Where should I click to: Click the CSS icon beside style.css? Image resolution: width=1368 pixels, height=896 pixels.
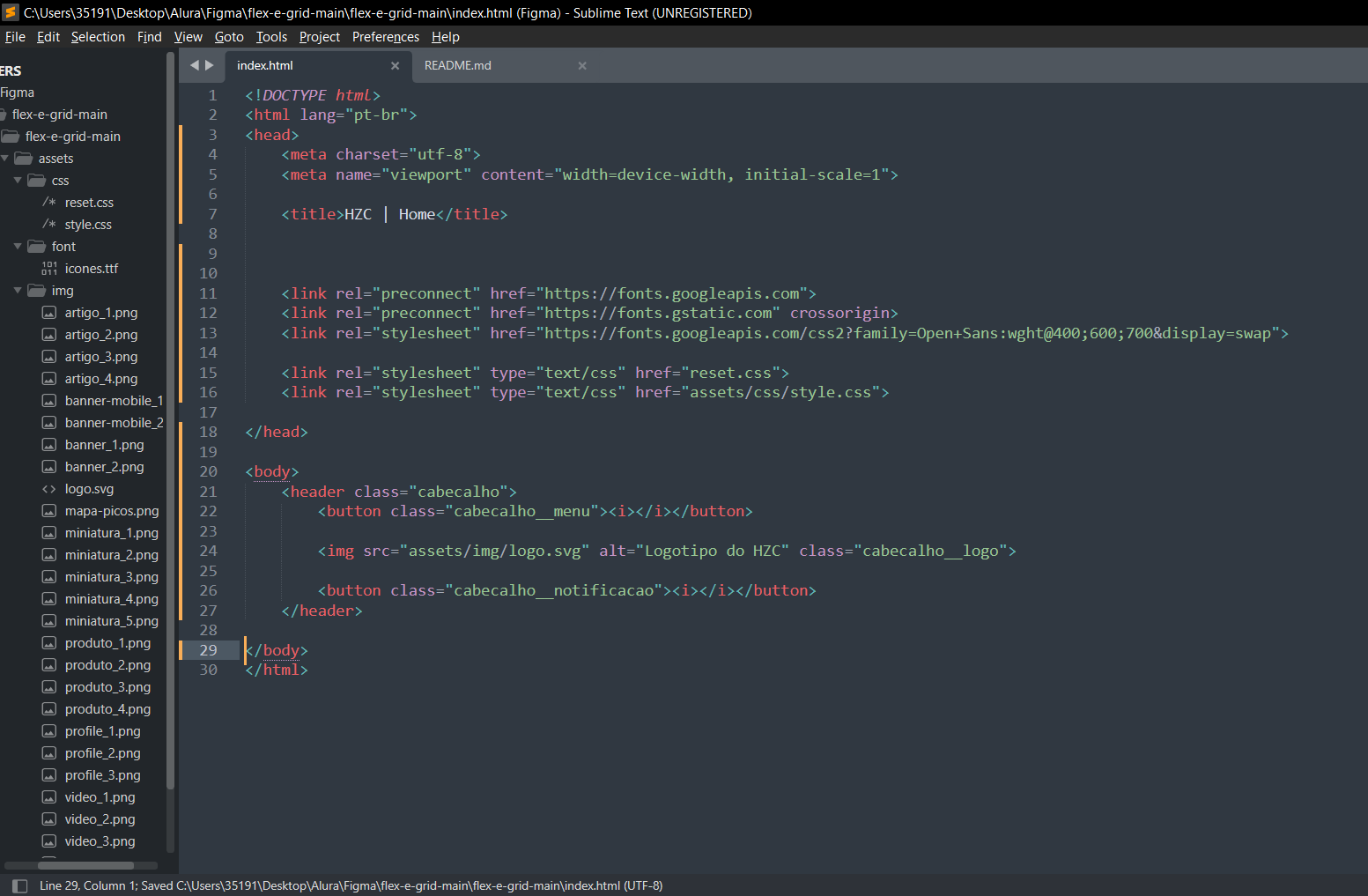(49, 225)
